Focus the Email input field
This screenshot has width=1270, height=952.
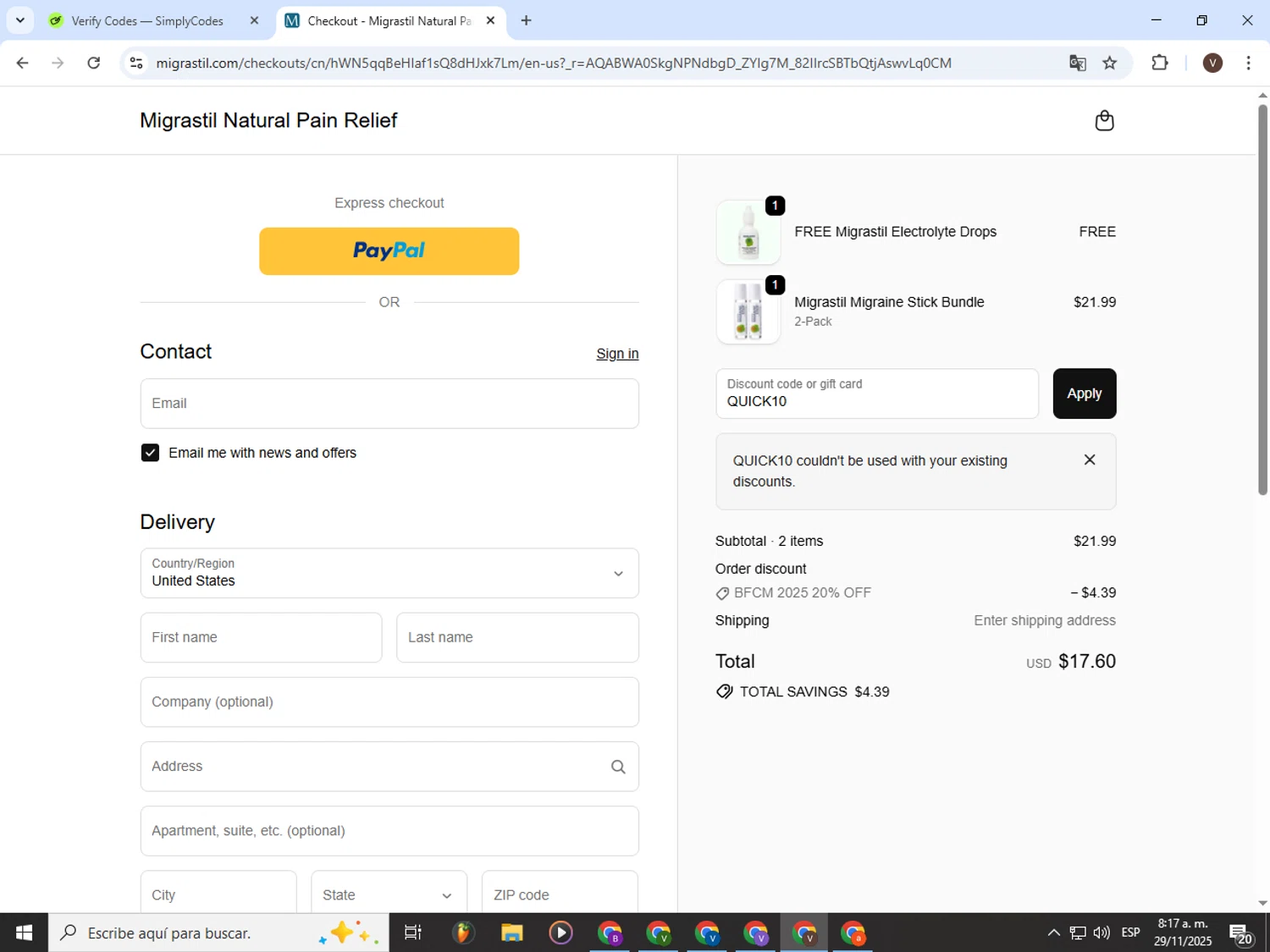pyautogui.click(x=389, y=404)
